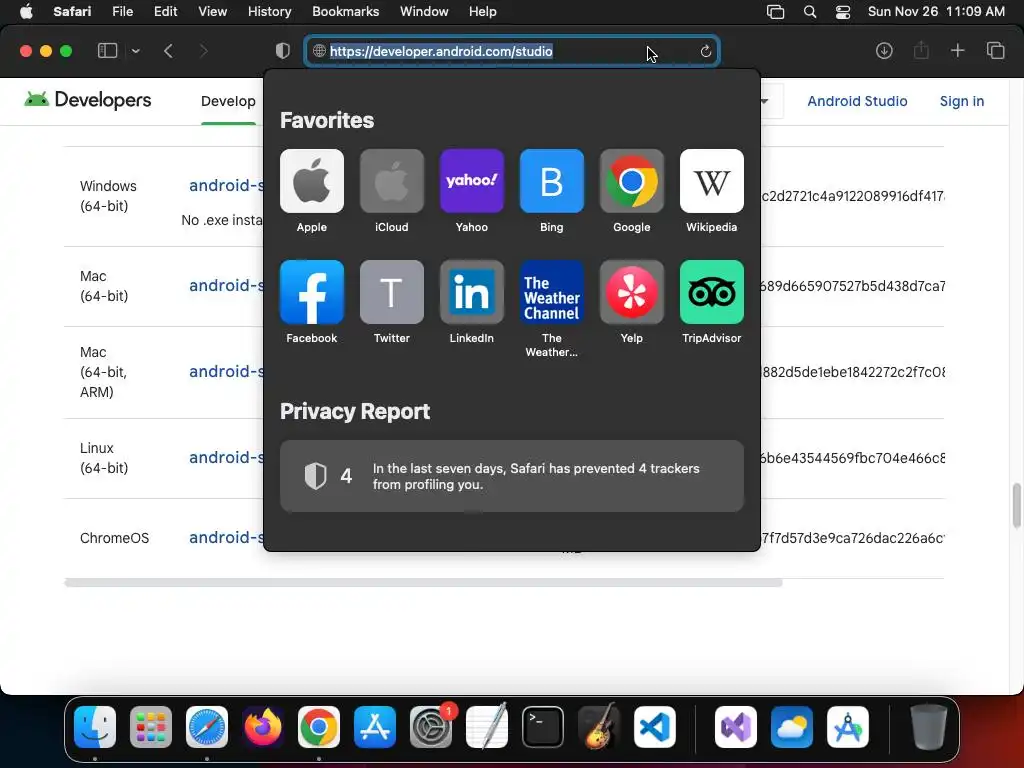Open Launchpad from the Dock
This screenshot has height=768, width=1024.
tap(151, 727)
